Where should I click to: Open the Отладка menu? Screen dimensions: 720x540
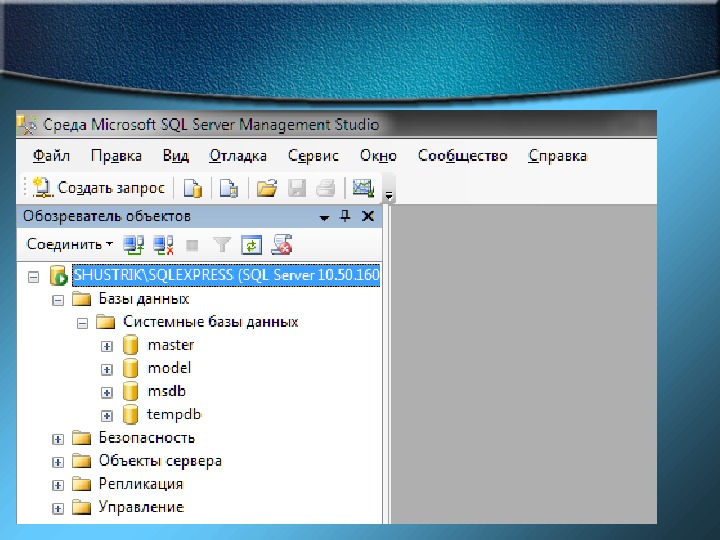click(238, 156)
